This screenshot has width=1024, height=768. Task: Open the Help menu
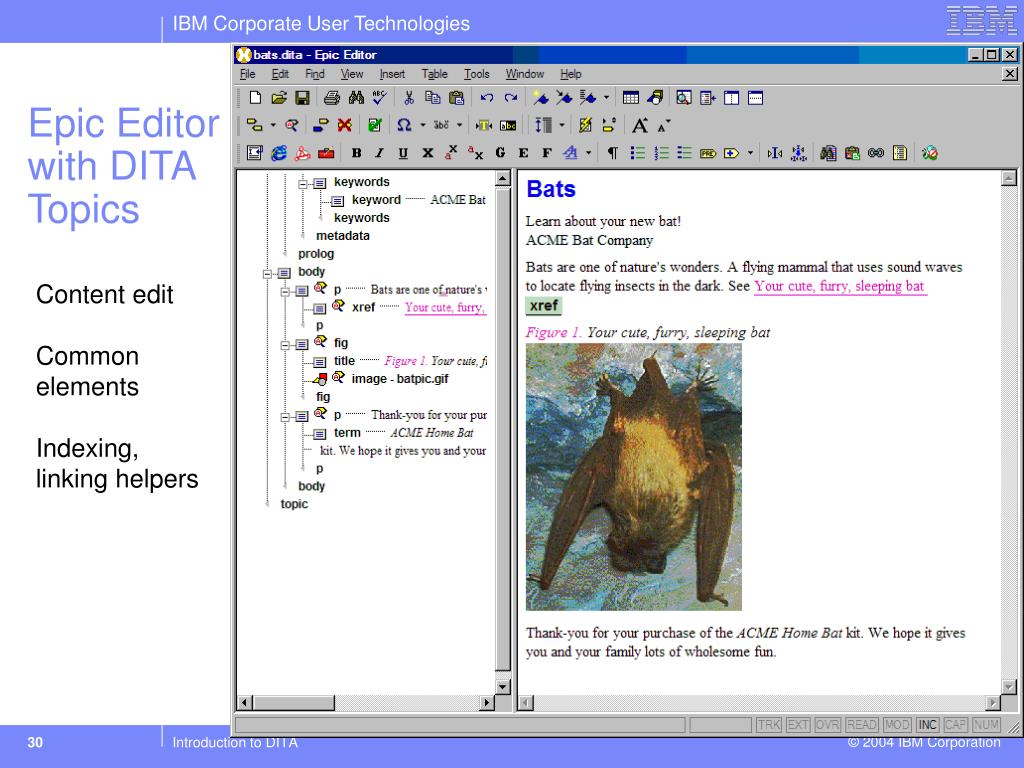pyautogui.click(x=571, y=74)
